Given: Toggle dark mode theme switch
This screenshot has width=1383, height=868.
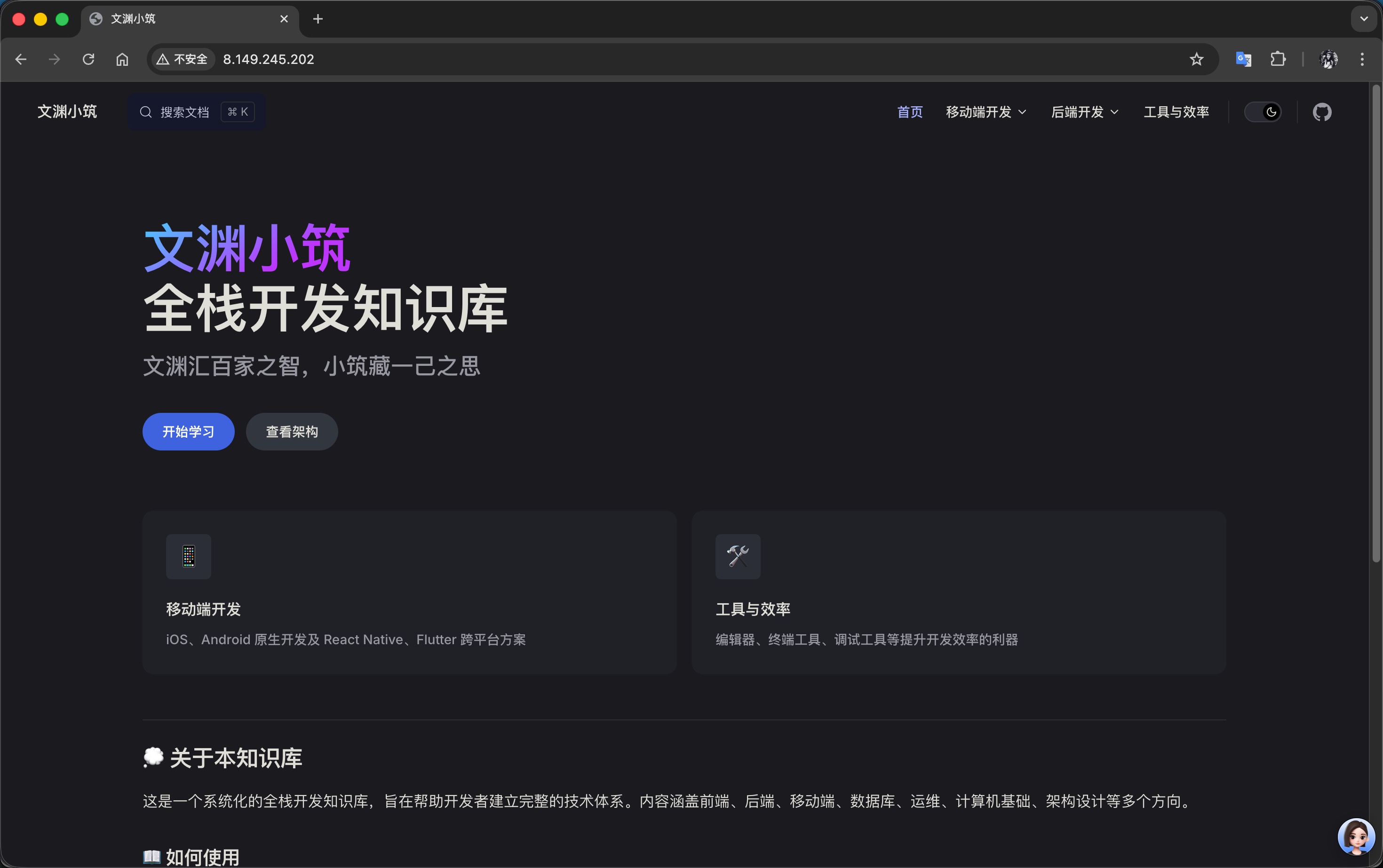Looking at the screenshot, I should tap(1264, 111).
